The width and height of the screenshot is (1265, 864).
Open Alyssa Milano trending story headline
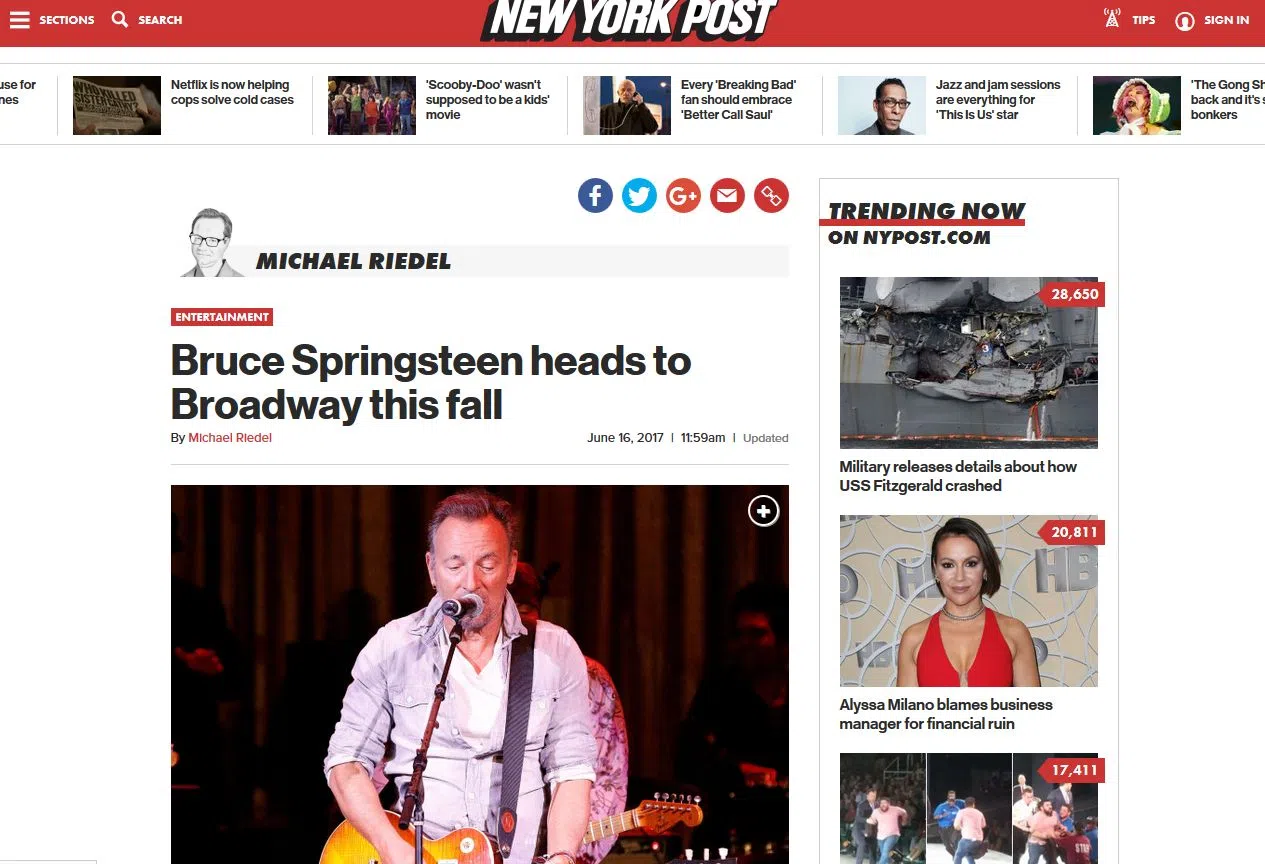(x=946, y=714)
